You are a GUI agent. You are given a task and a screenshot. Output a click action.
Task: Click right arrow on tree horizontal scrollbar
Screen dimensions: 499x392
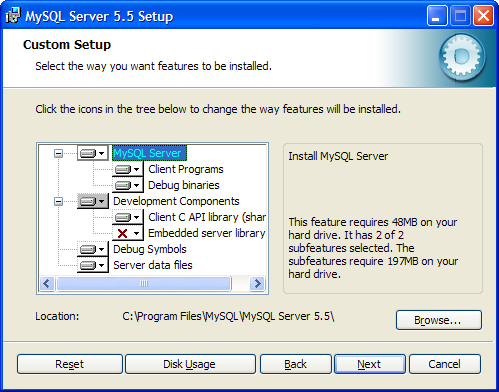tap(257, 284)
